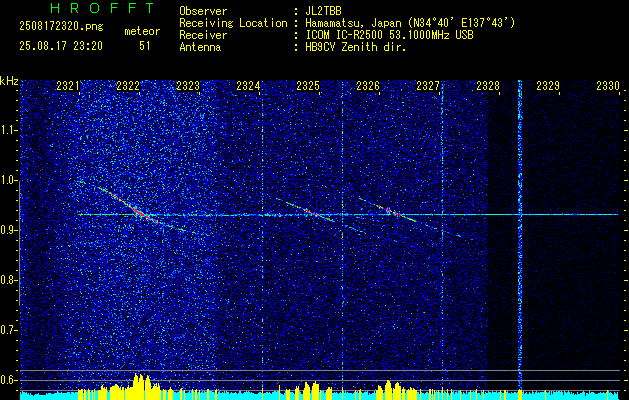Click the 2325 time marker

coord(308,86)
